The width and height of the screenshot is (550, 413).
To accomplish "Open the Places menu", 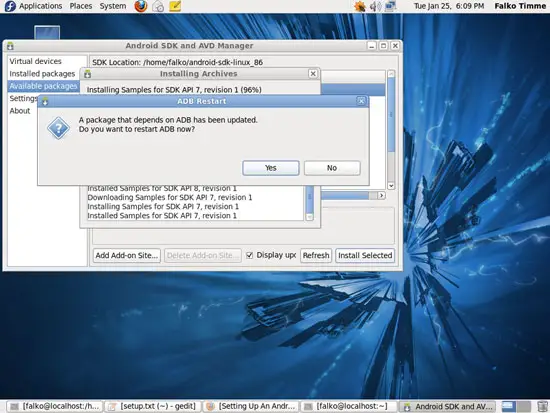I will tap(81, 6).
